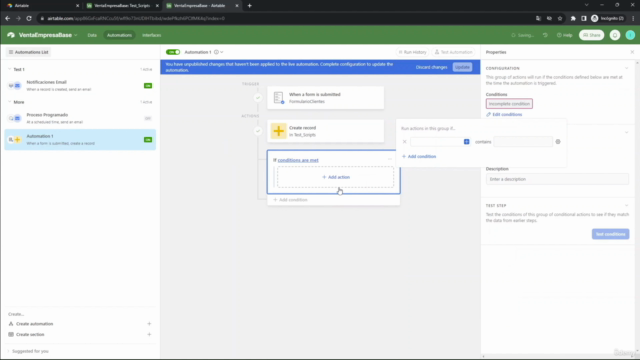Image resolution: width=640 pixels, height=360 pixels.
Task: Open the user account avatar
Action: point(630,35)
